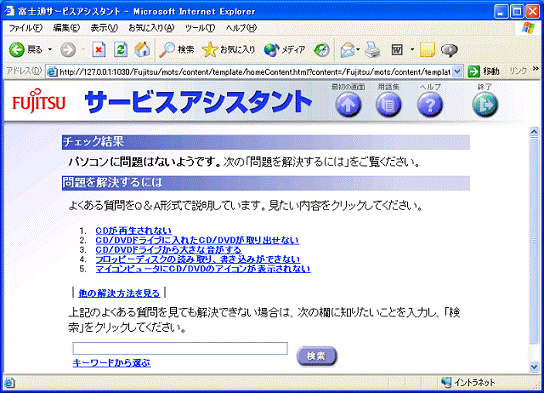
Task: Open link フロッピーディスクの読み取り、書き込みができない
Action: [x=198, y=259]
